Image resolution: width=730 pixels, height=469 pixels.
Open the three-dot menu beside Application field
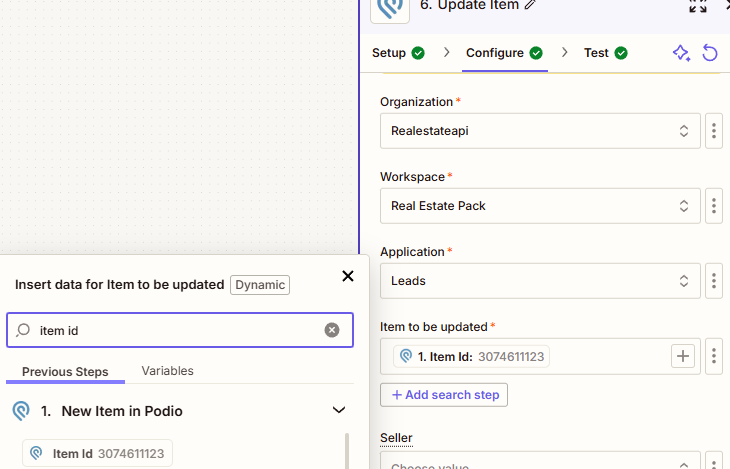pyautogui.click(x=714, y=281)
